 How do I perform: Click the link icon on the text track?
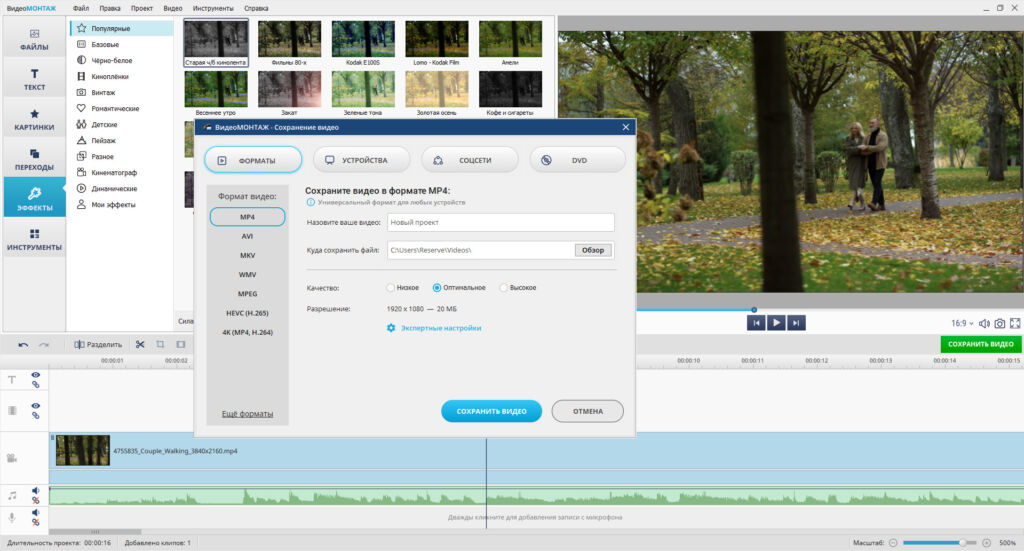pyautogui.click(x=35, y=385)
